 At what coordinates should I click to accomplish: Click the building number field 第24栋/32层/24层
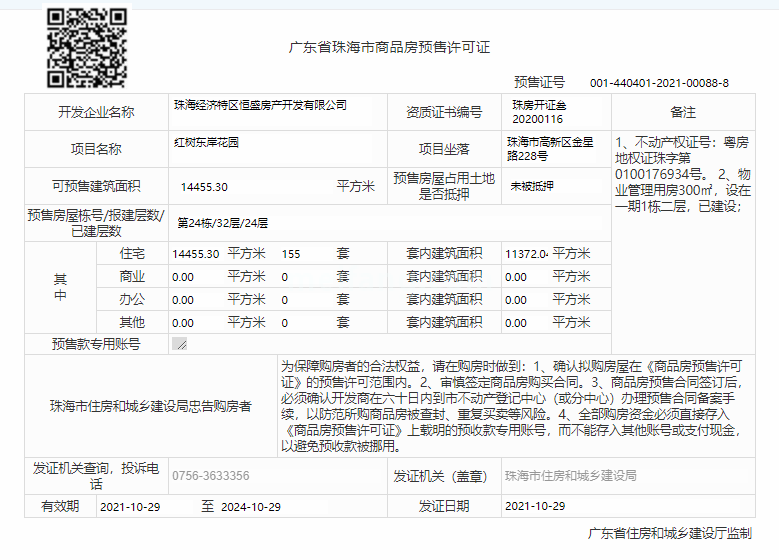tap(223, 222)
